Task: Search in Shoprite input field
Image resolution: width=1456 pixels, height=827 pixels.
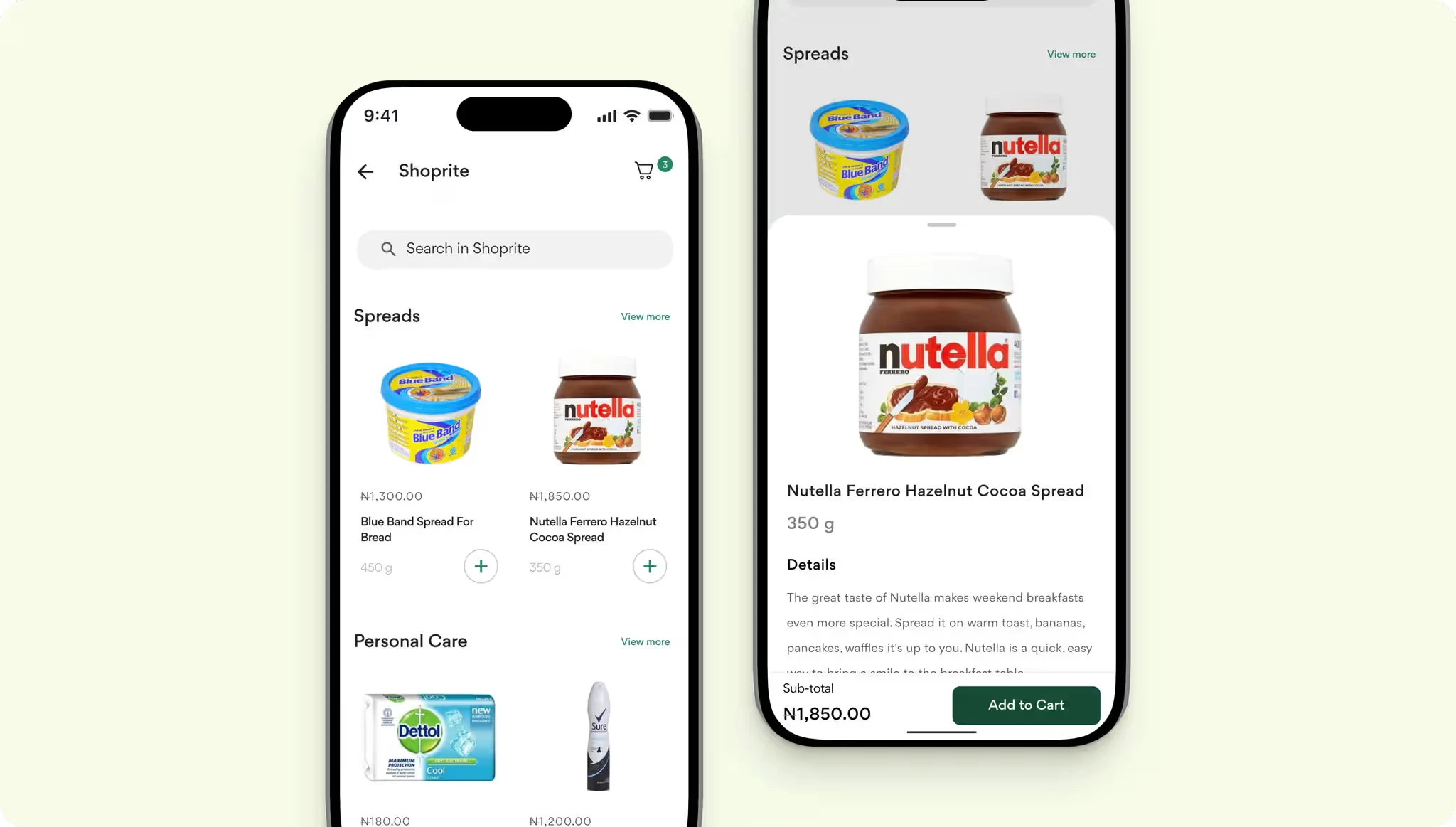Action: click(x=515, y=249)
